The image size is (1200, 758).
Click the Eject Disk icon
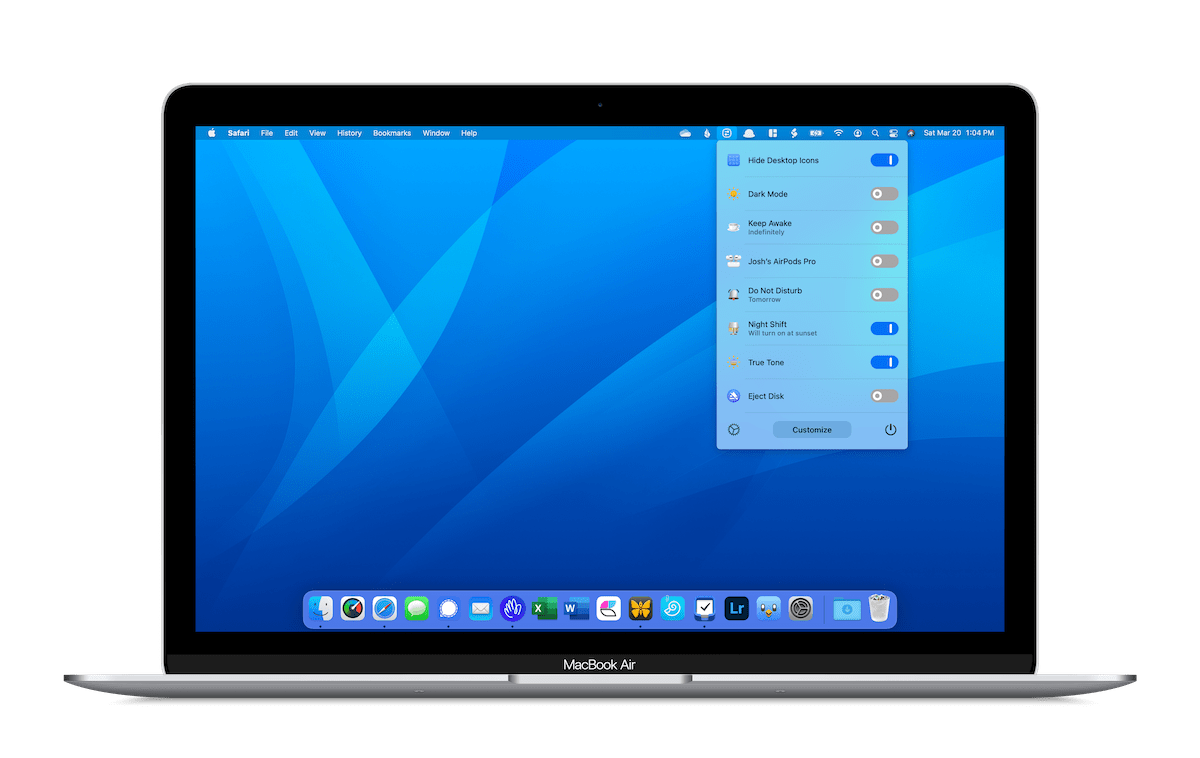pos(734,396)
